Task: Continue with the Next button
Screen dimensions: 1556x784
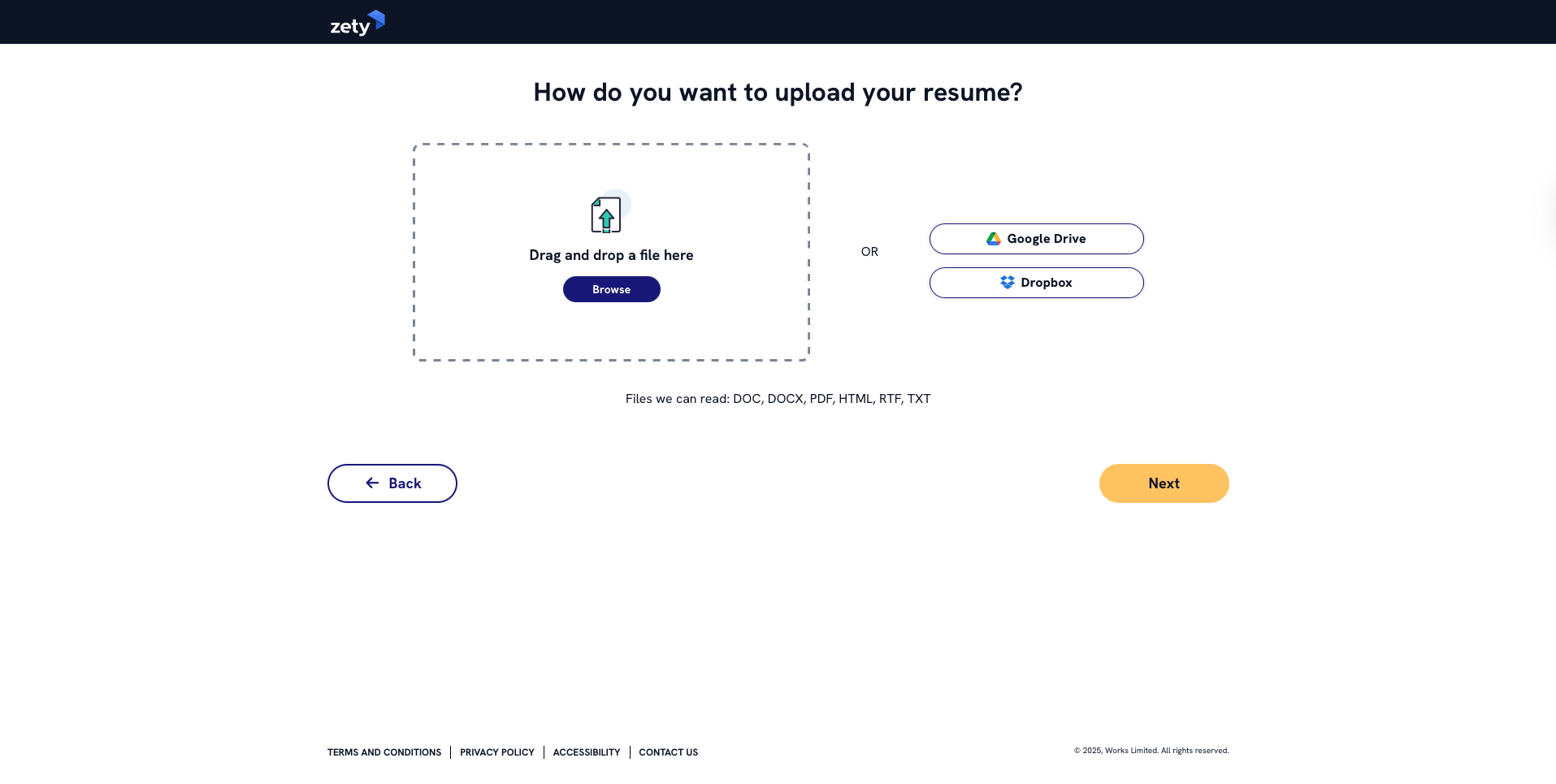Action: pos(1164,483)
